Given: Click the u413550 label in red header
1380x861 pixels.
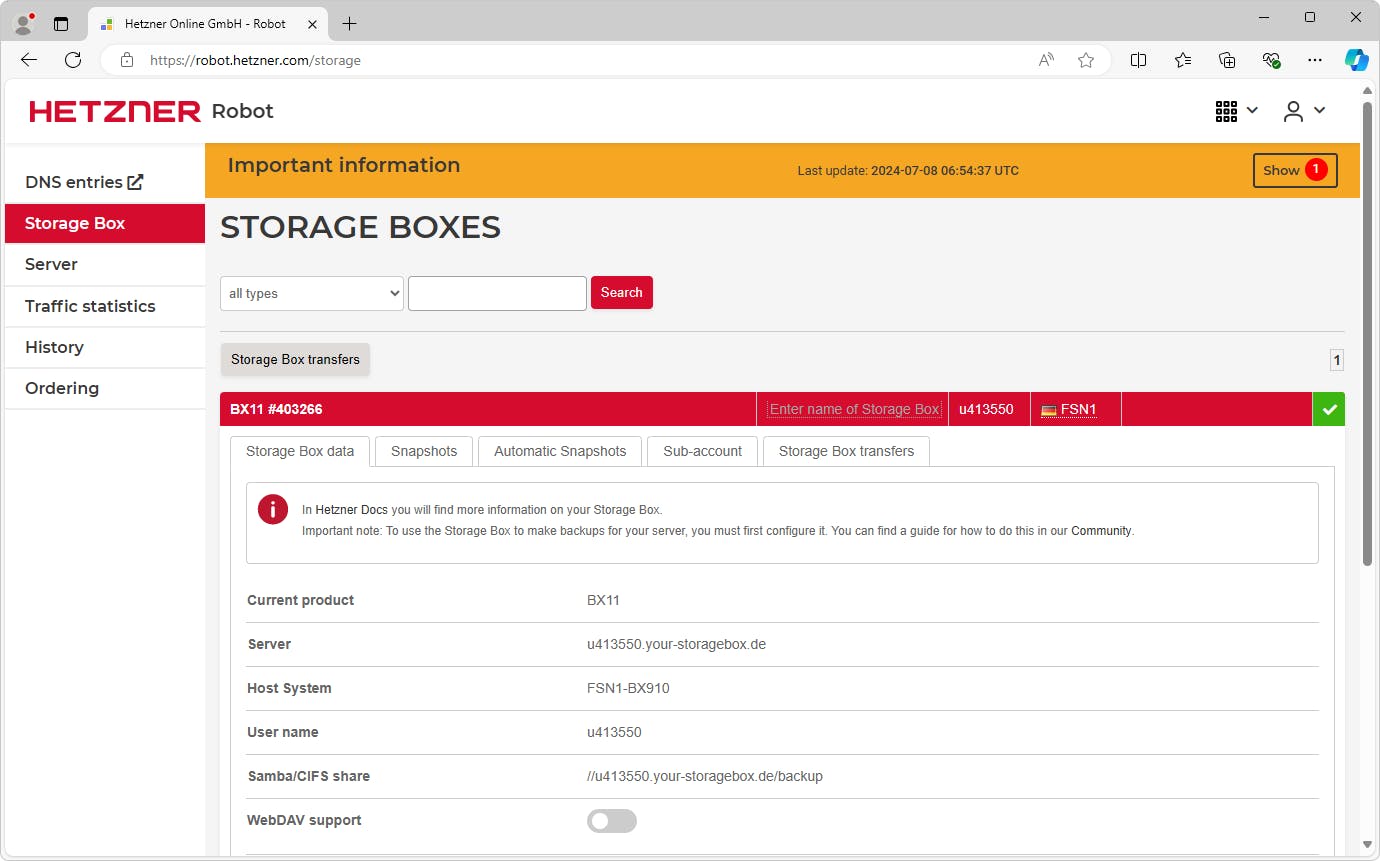Looking at the screenshot, I should tap(986, 409).
